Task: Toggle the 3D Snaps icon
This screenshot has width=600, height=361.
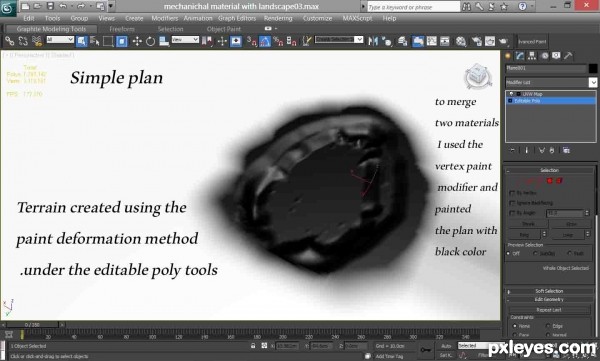Action: 251,41
